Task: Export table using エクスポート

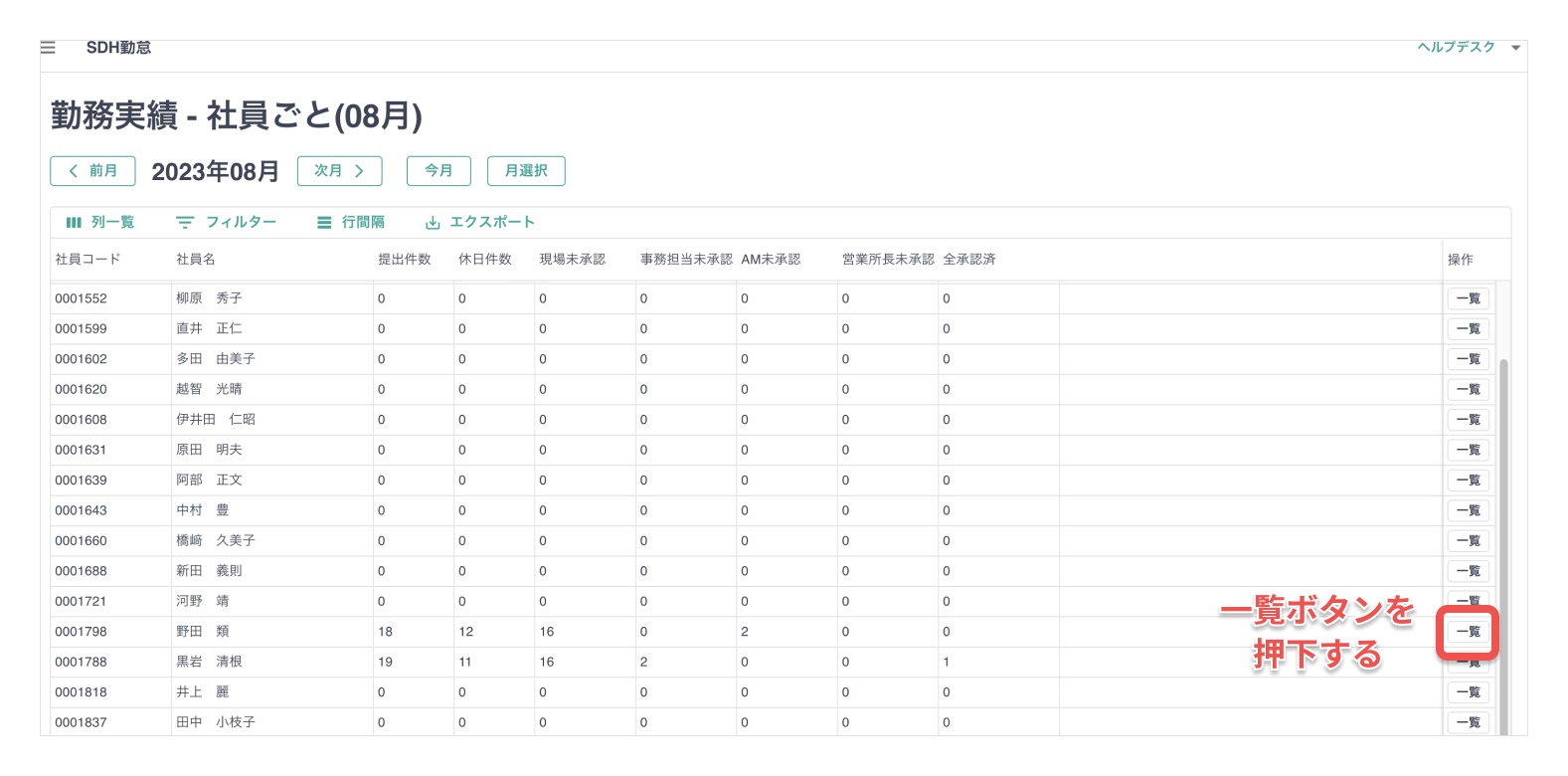Action: tap(479, 223)
